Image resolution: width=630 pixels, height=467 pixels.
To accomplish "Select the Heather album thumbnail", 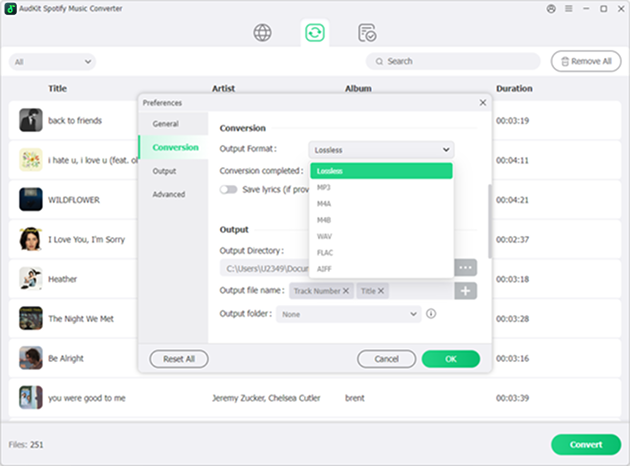I will (31, 279).
